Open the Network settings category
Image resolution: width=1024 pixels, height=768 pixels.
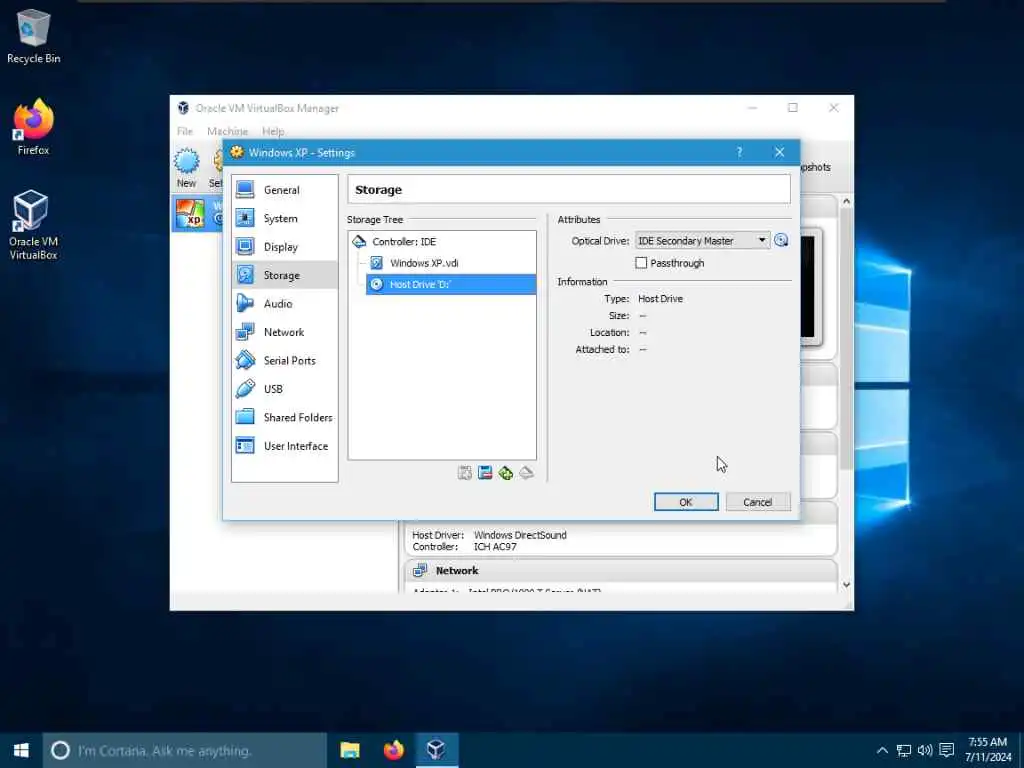(x=284, y=332)
